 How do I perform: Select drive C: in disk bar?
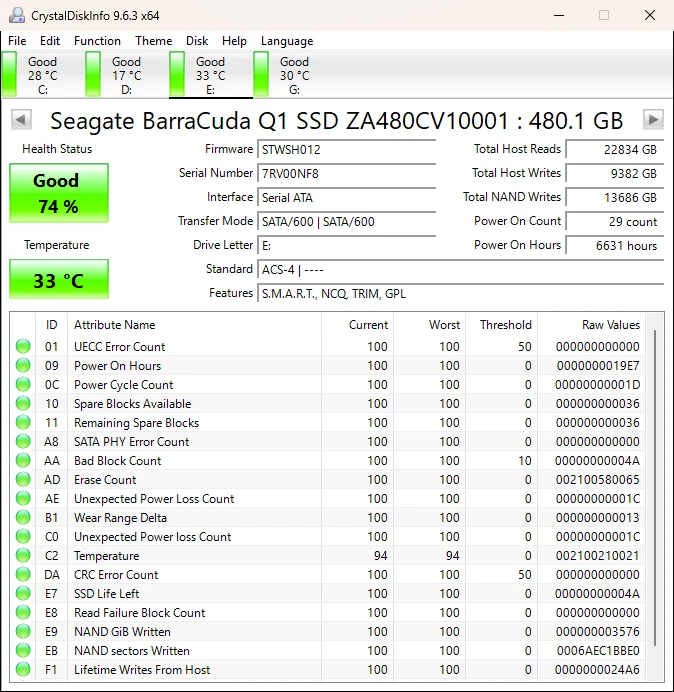(43, 75)
